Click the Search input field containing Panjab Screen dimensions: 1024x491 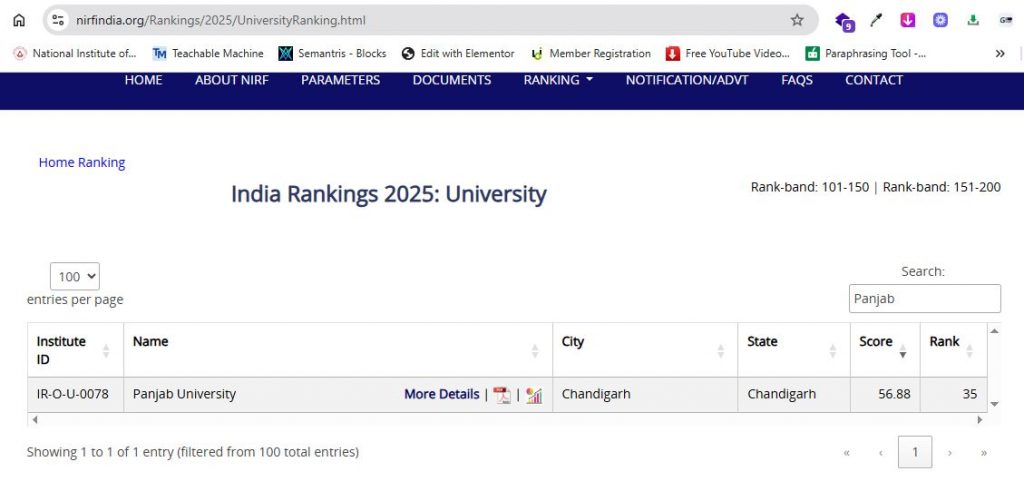tap(924, 298)
